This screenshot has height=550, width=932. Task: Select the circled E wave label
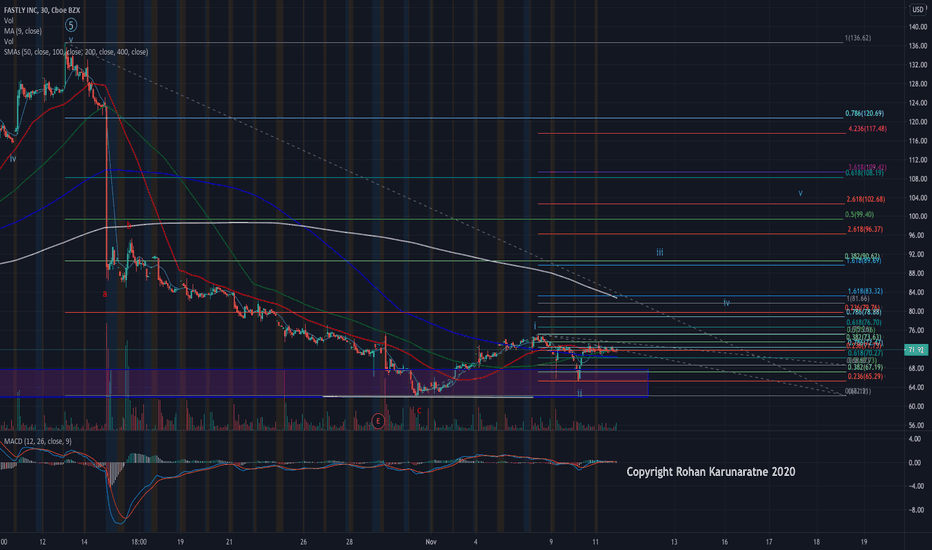click(377, 421)
